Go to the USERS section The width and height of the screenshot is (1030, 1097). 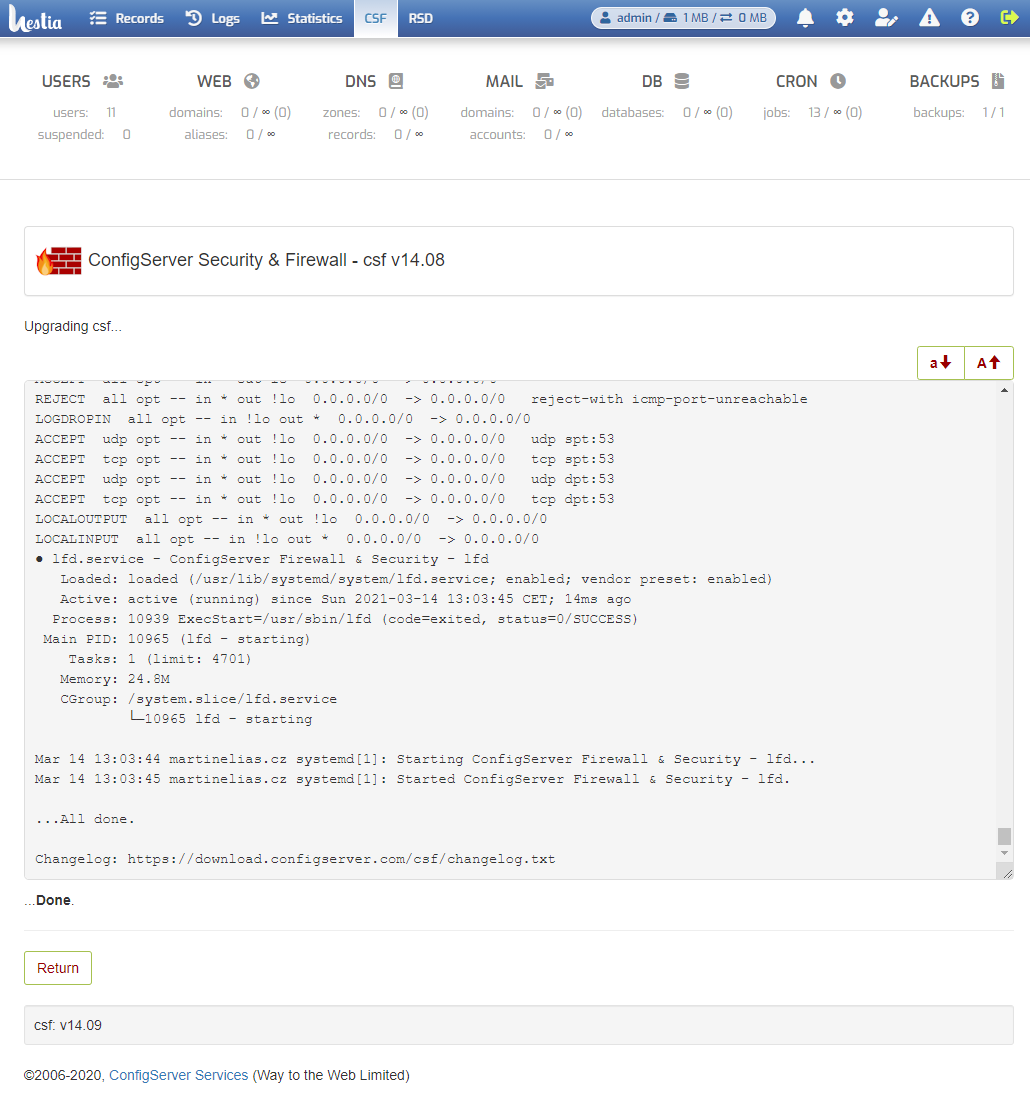[x=66, y=81]
